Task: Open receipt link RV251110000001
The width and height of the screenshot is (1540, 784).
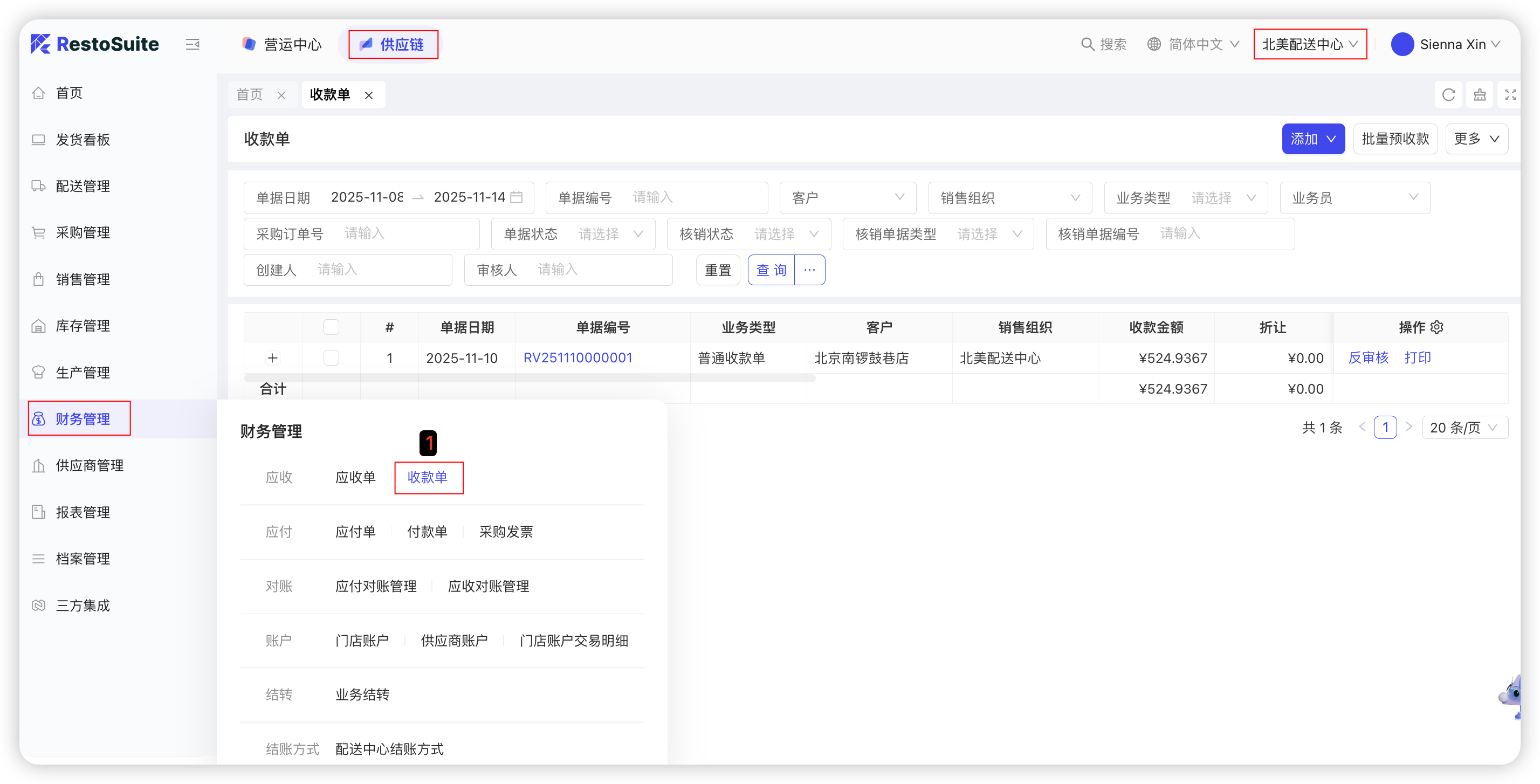Action: tap(577, 357)
